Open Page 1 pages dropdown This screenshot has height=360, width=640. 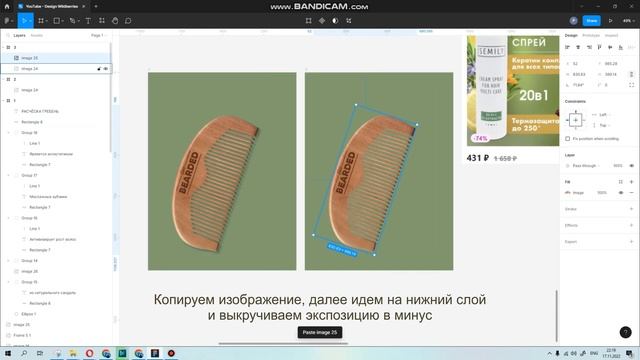pos(99,36)
